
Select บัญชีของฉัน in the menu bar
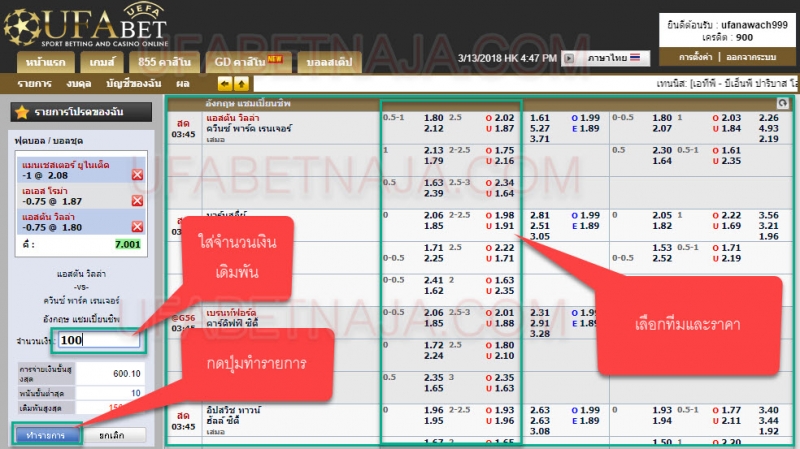pos(134,84)
